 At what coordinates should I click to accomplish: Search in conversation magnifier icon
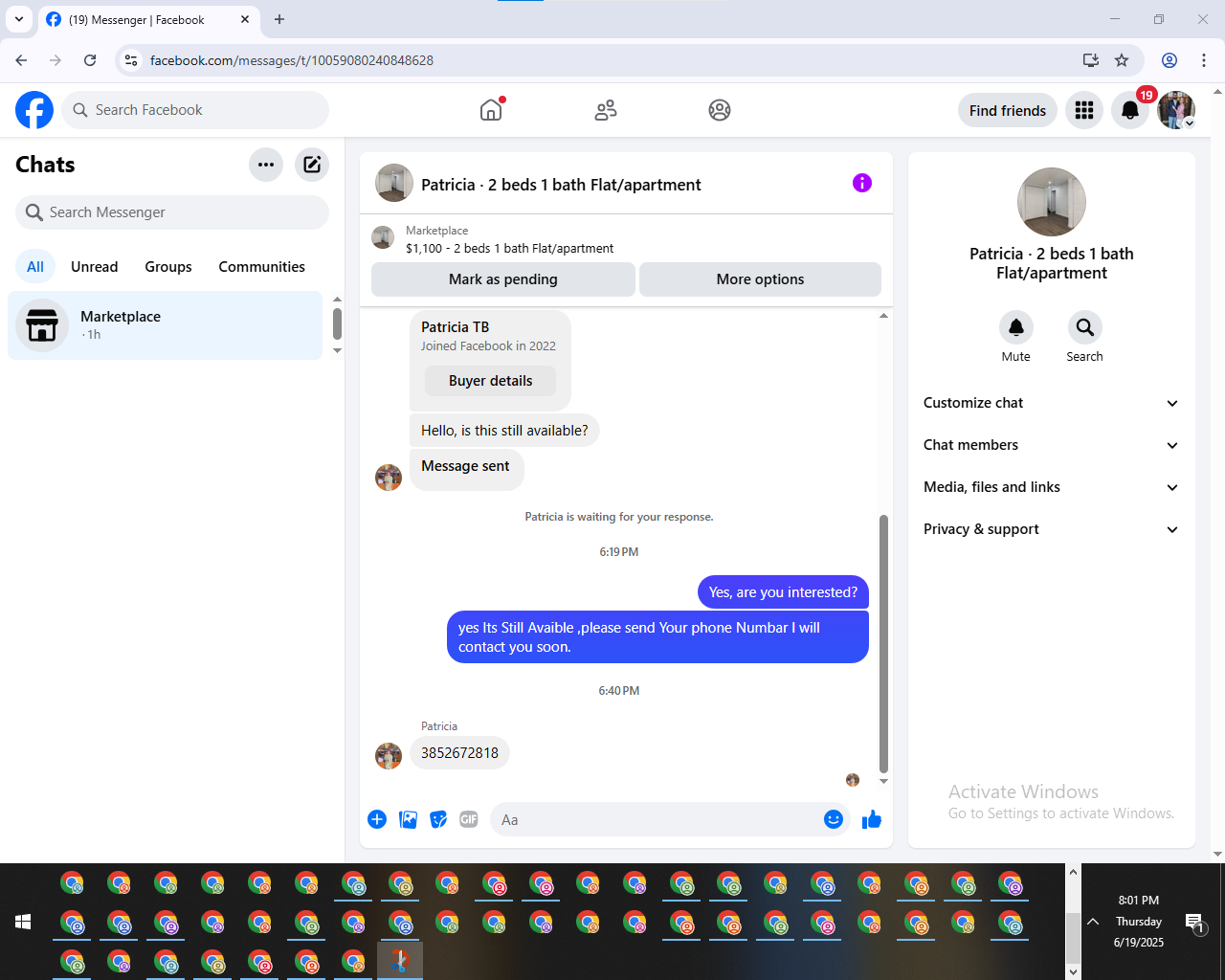[x=1085, y=327]
